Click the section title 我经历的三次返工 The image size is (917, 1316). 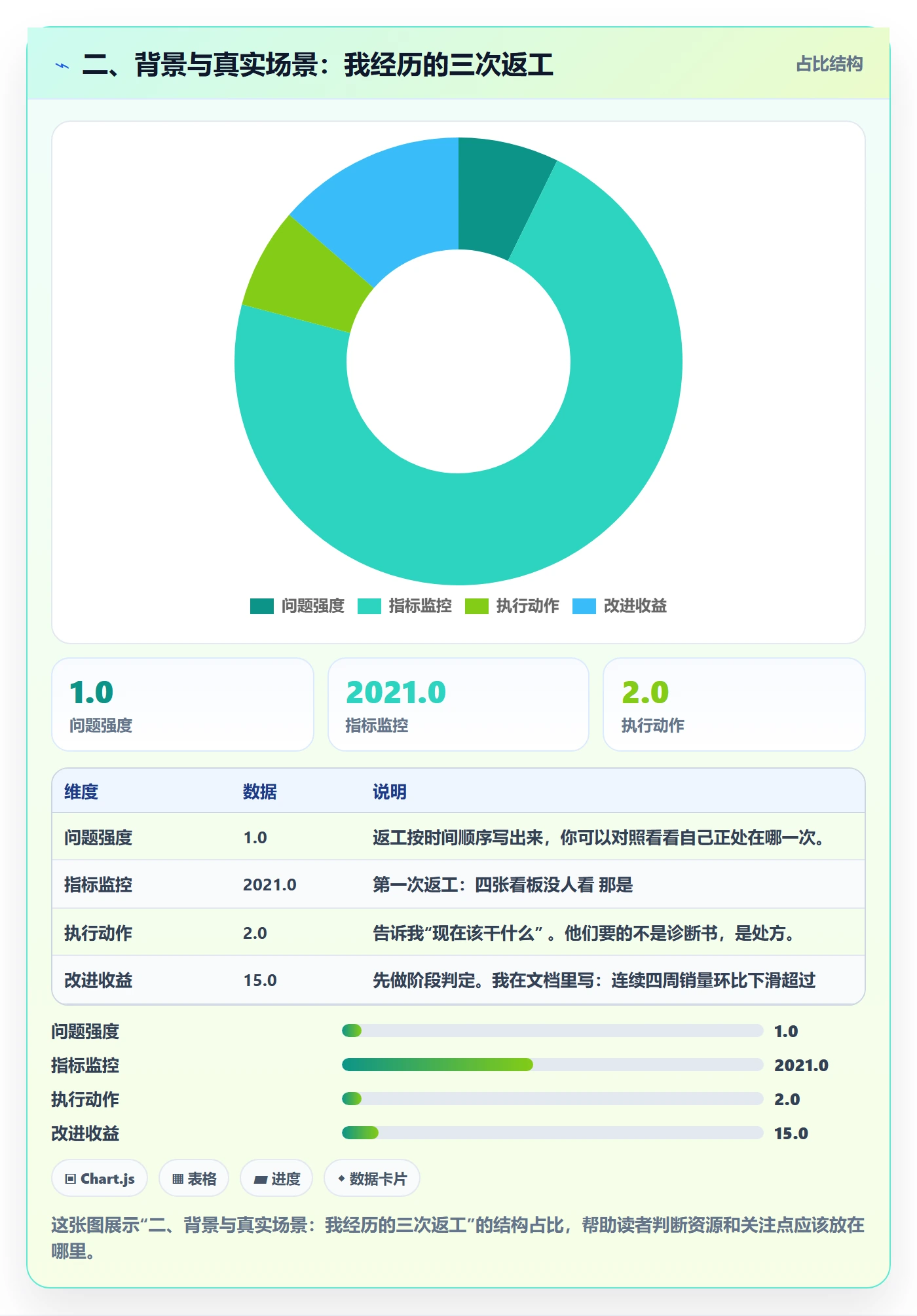point(449,65)
